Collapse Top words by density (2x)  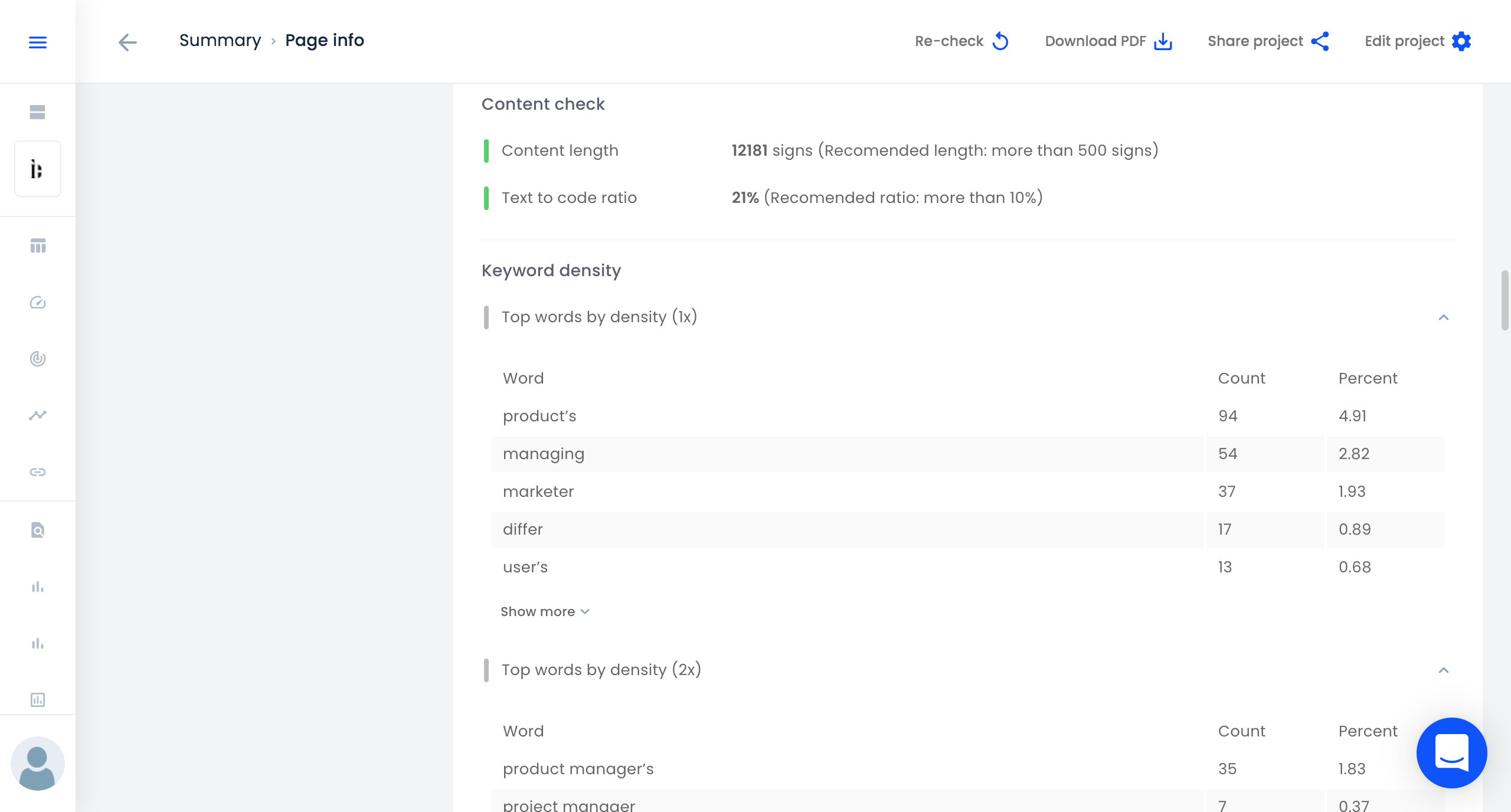[1444, 670]
